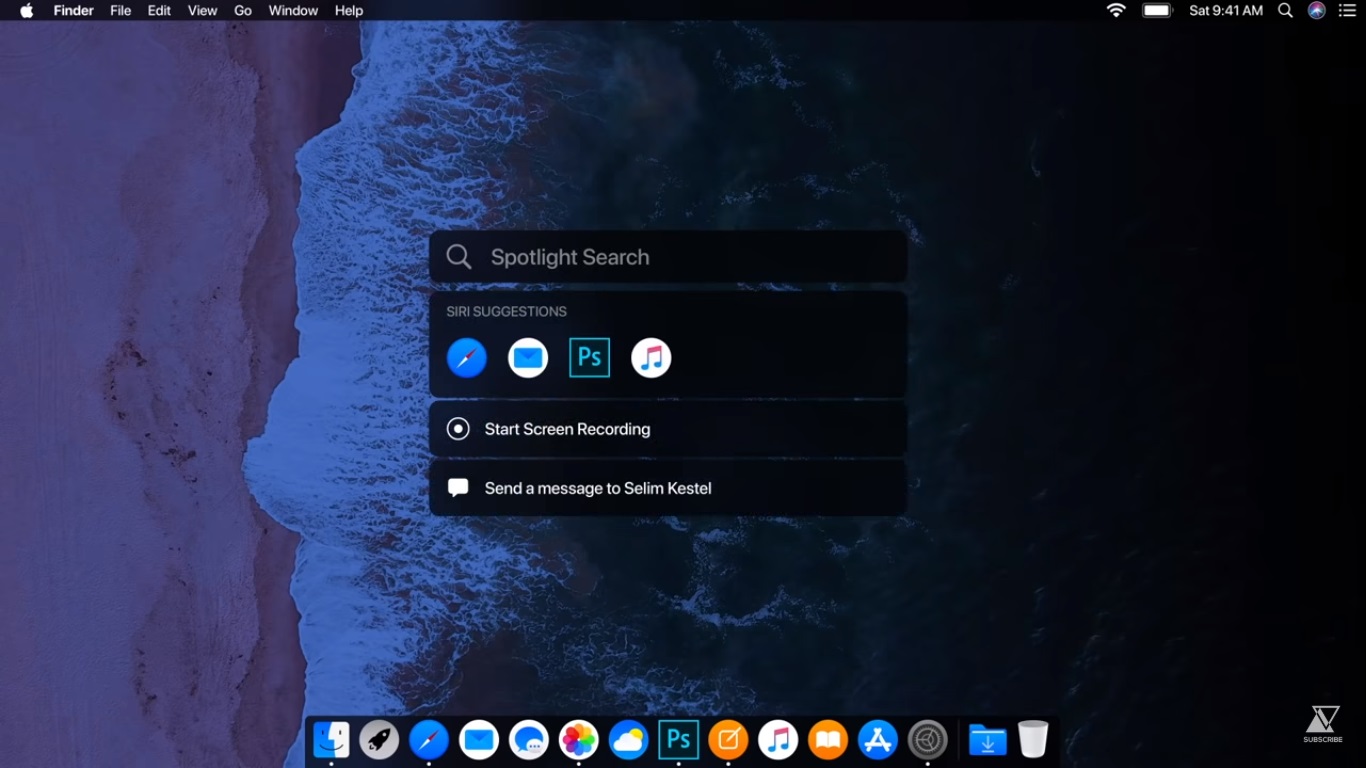
Task: Activate Siri from the menu bar
Action: (x=1317, y=10)
